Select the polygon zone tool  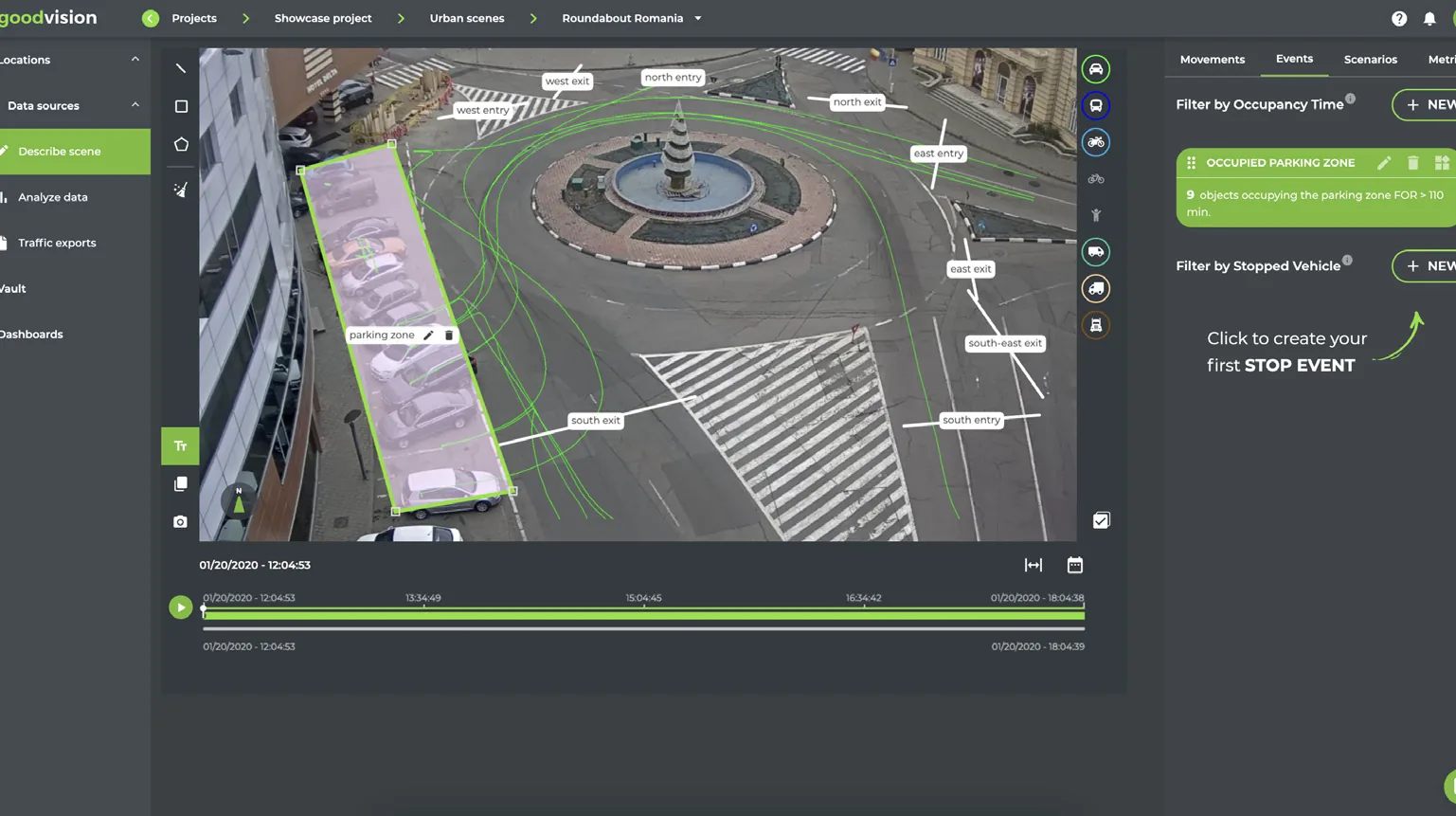click(x=181, y=144)
